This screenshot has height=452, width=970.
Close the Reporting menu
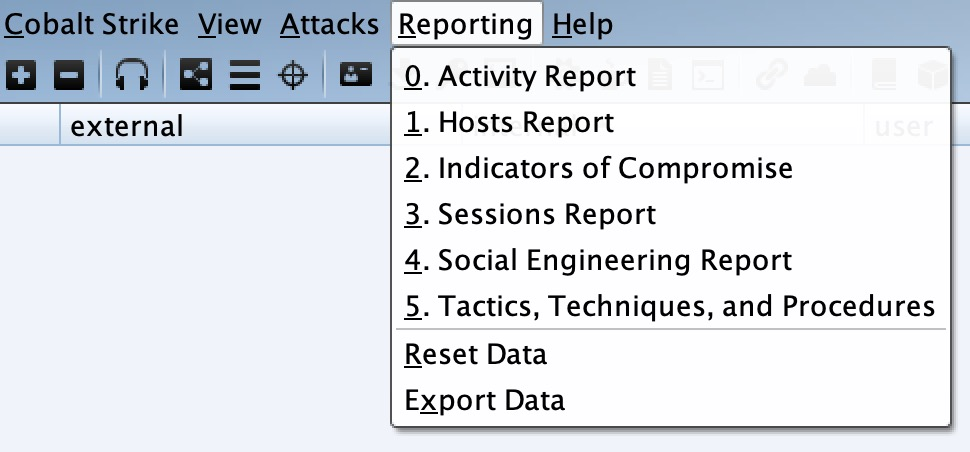coord(467,24)
